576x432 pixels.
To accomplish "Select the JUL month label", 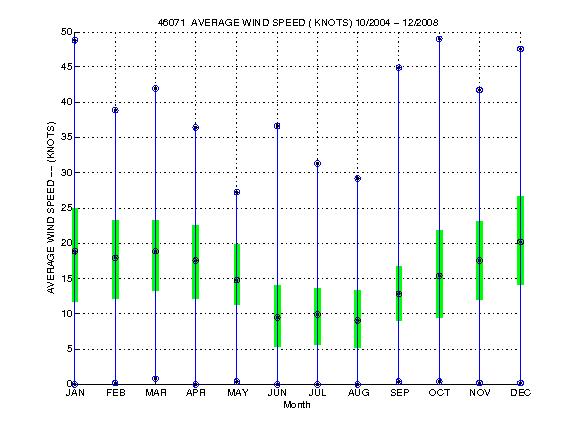I will click(317, 393).
